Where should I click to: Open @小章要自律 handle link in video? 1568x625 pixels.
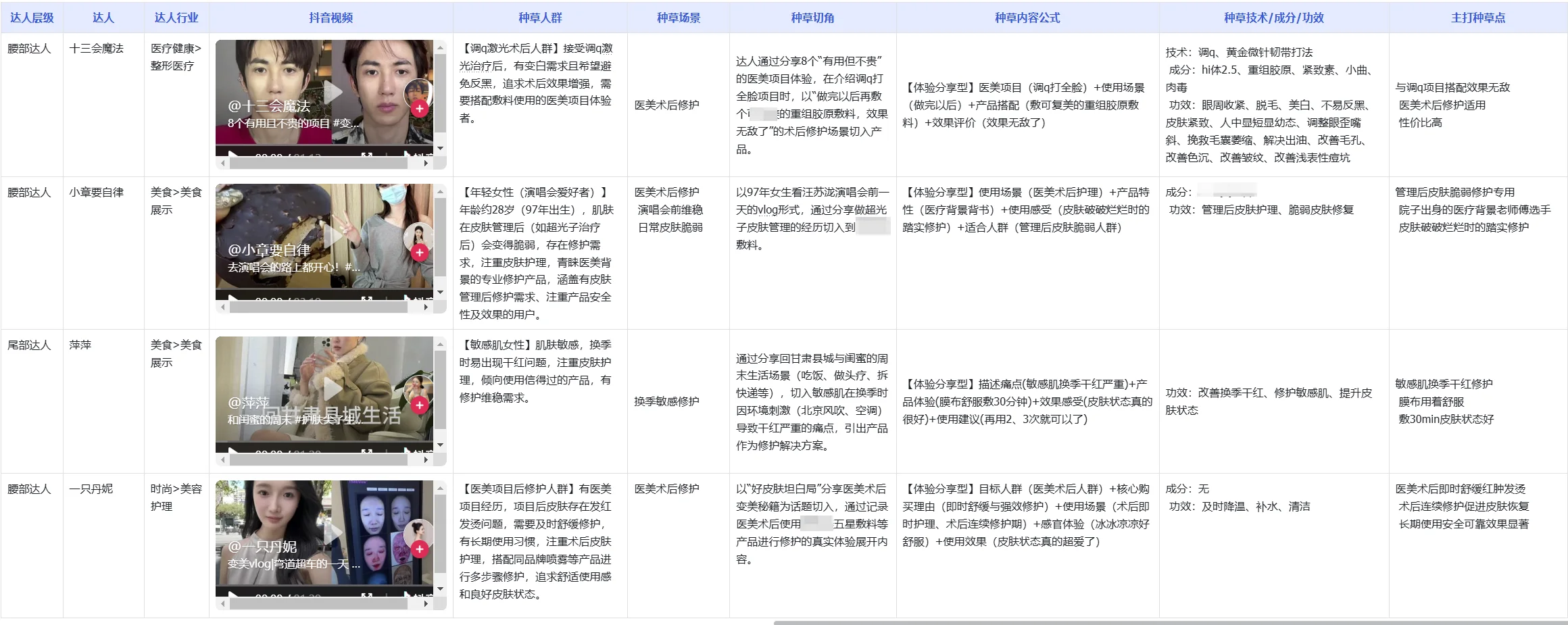[x=269, y=250]
